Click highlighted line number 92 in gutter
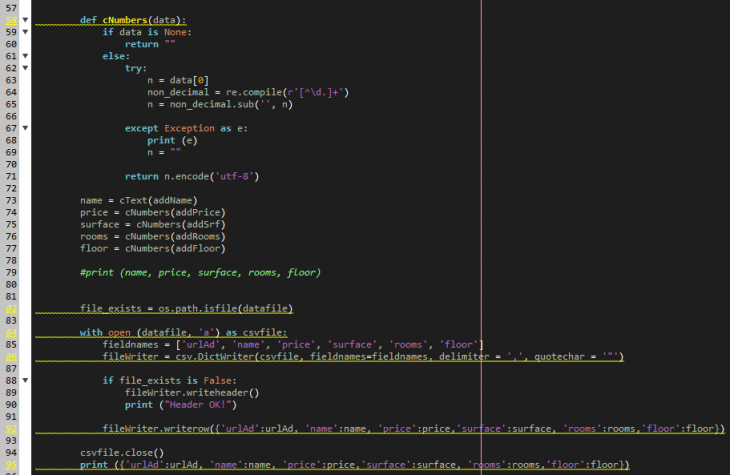Image resolution: width=730 pixels, height=475 pixels. point(10,428)
